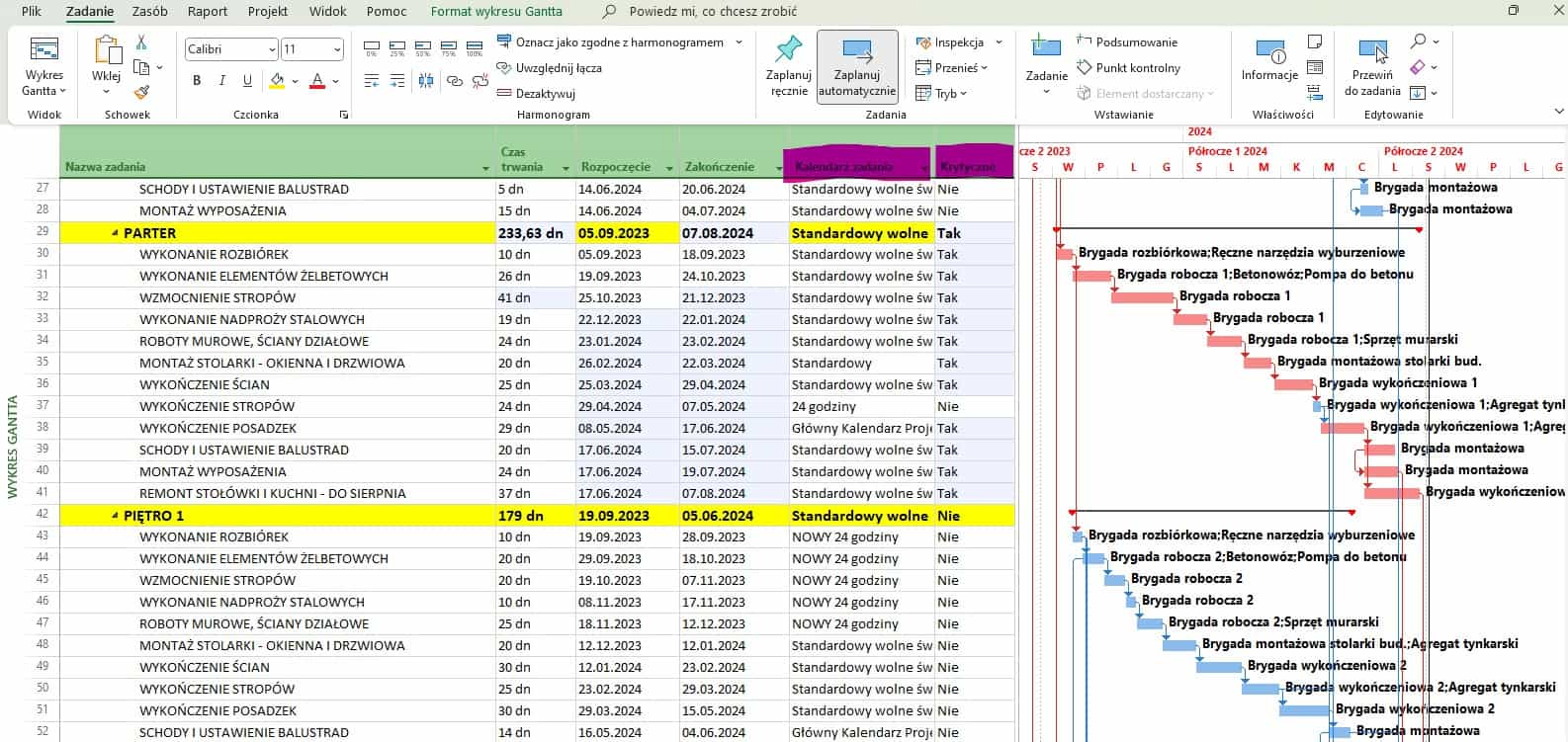
Task: Click the task notes icon
Action: click(1315, 41)
